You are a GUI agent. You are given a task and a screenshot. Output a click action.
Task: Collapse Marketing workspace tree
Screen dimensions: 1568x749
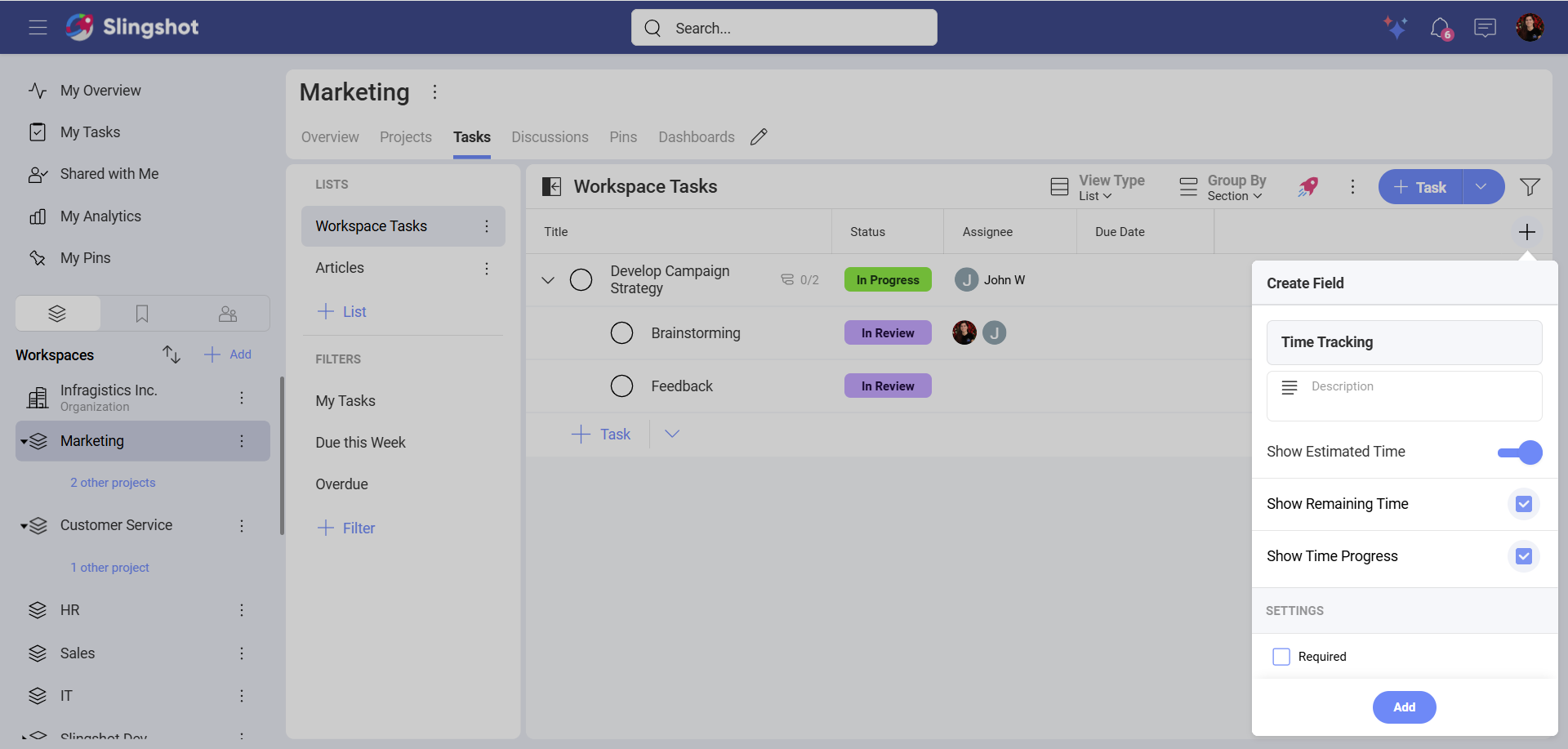[x=24, y=442]
